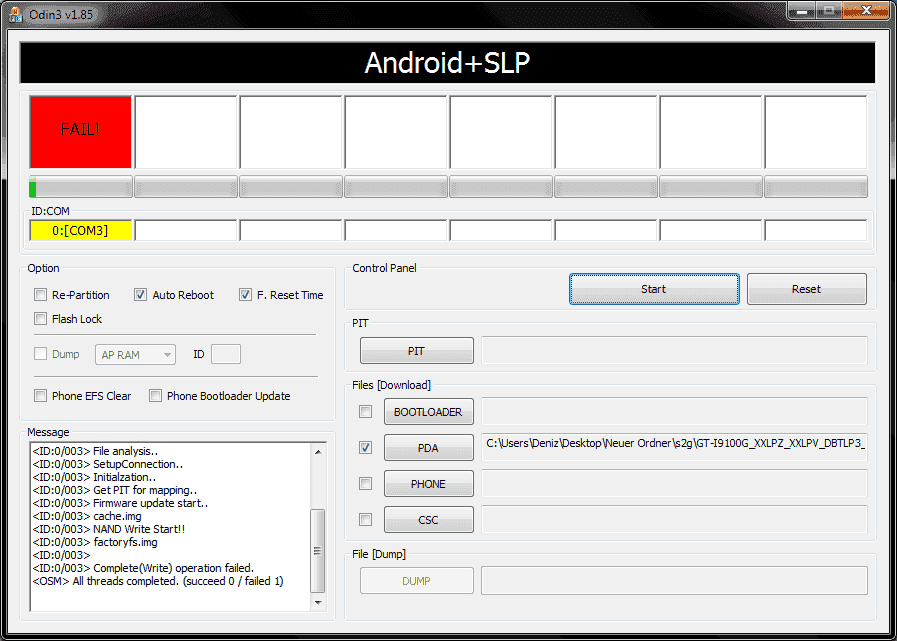Click the Reset button
The width and height of the screenshot is (897, 641).
tap(807, 289)
